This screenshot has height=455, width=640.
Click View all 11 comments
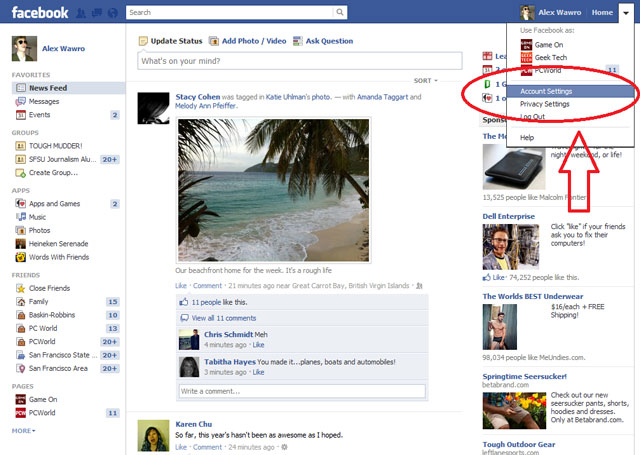click(224, 318)
